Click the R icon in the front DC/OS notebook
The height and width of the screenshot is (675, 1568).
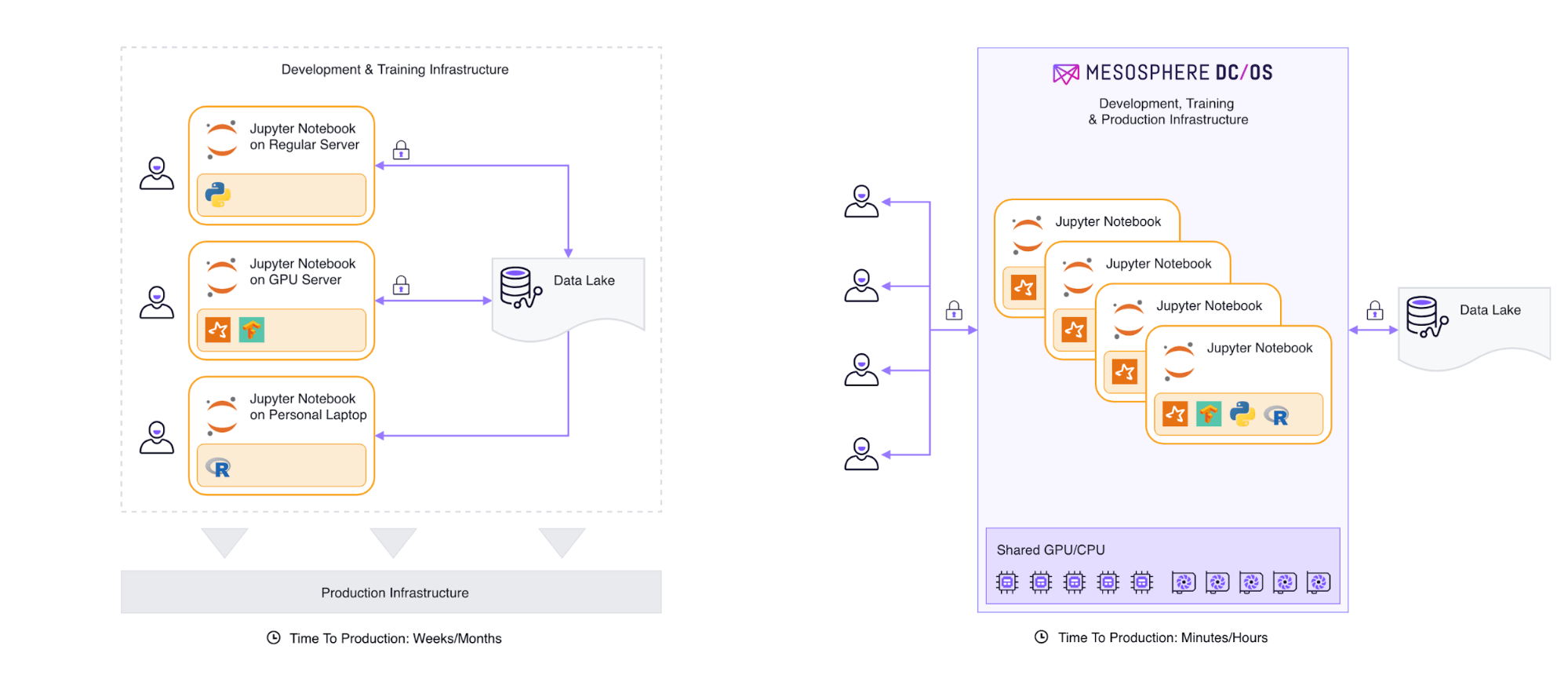1277,415
